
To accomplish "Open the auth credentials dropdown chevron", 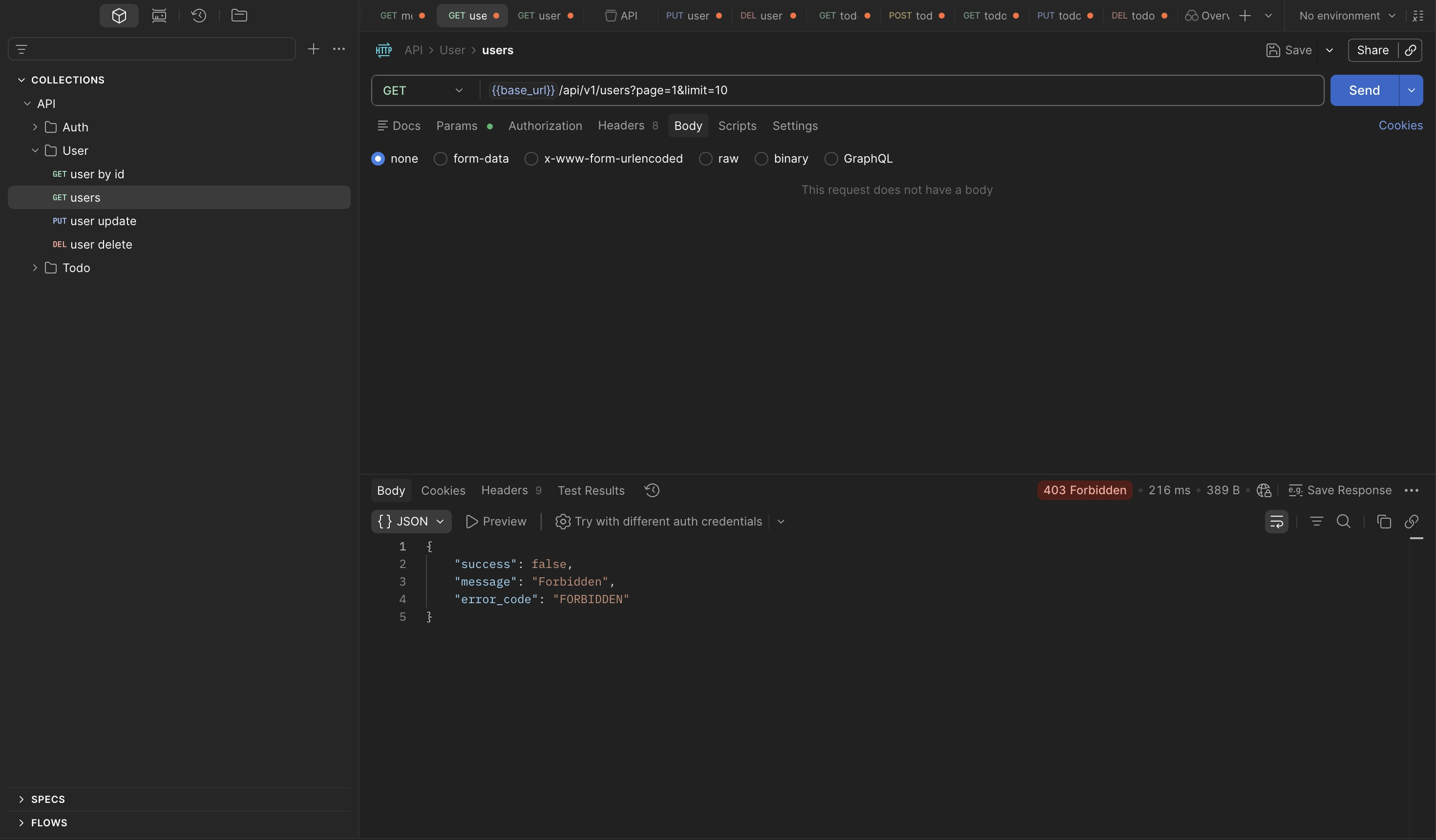I will pos(781,522).
